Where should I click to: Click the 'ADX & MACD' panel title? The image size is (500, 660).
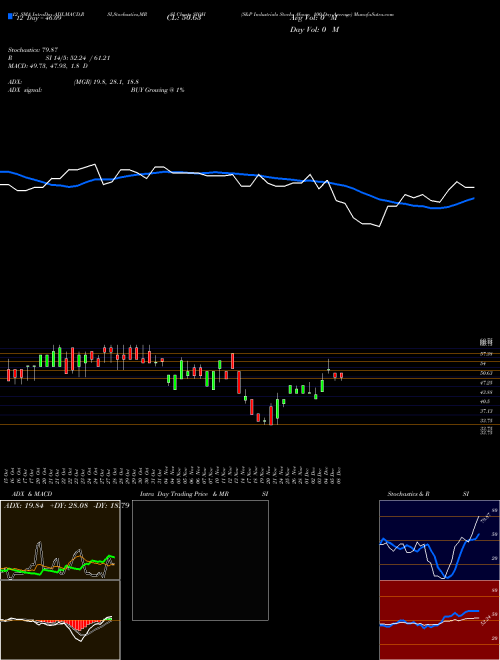pyautogui.click(x=32, y=494)
